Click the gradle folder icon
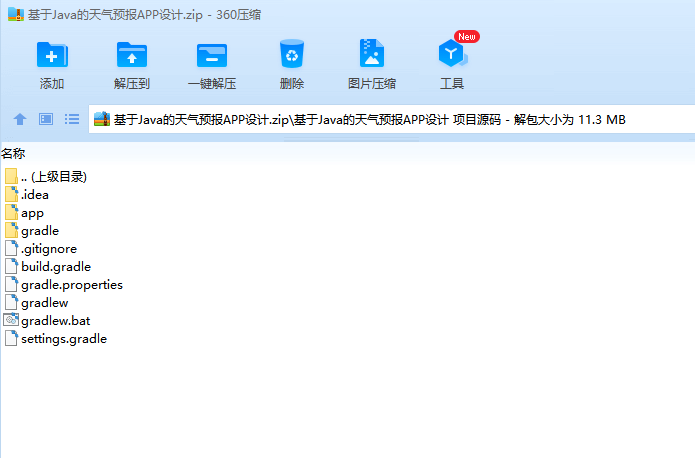The width and height of the screenshot is (695, 458). click(12, 230)
